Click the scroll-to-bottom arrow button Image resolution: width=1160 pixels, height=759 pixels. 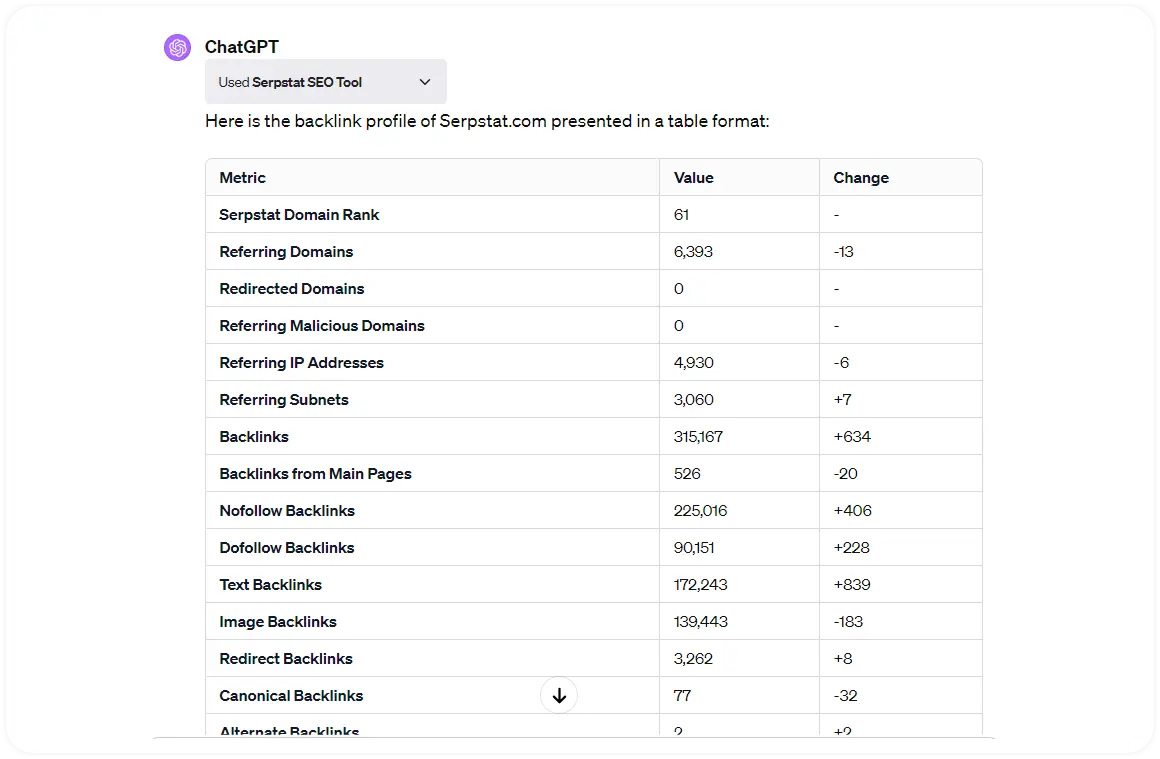point(559,695)
